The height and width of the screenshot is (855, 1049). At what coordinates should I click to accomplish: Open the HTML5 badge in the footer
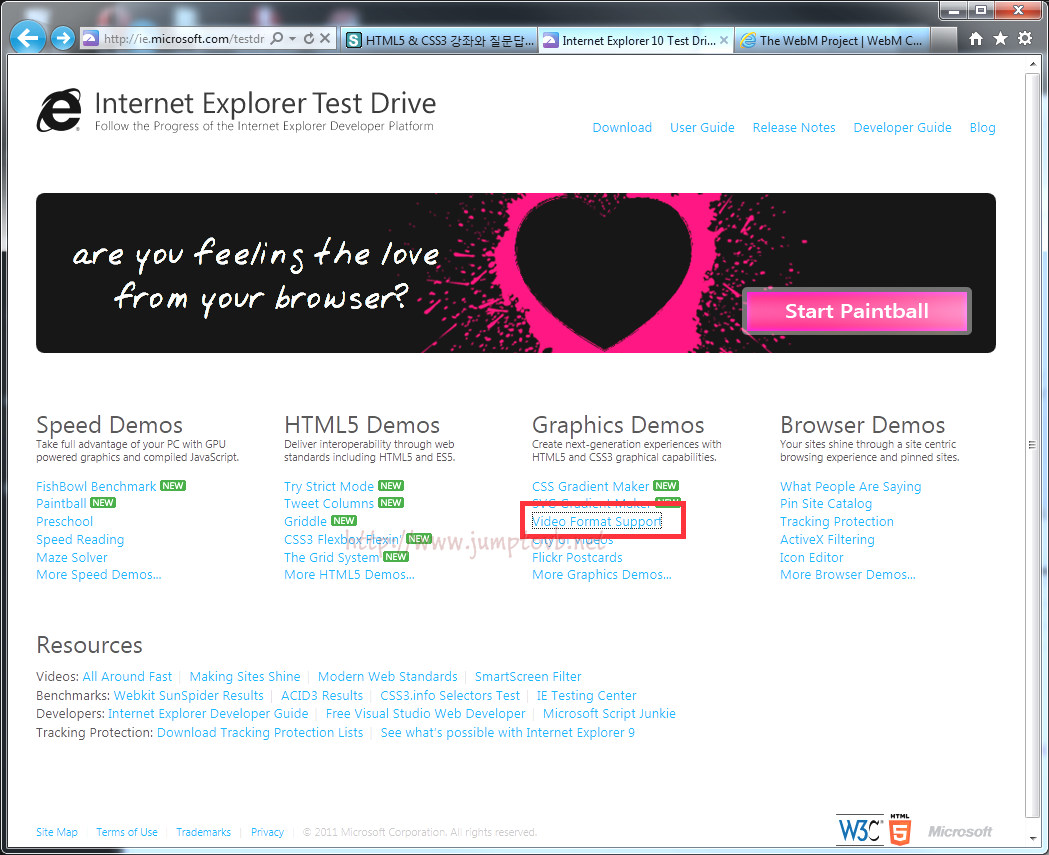[900, 830]
